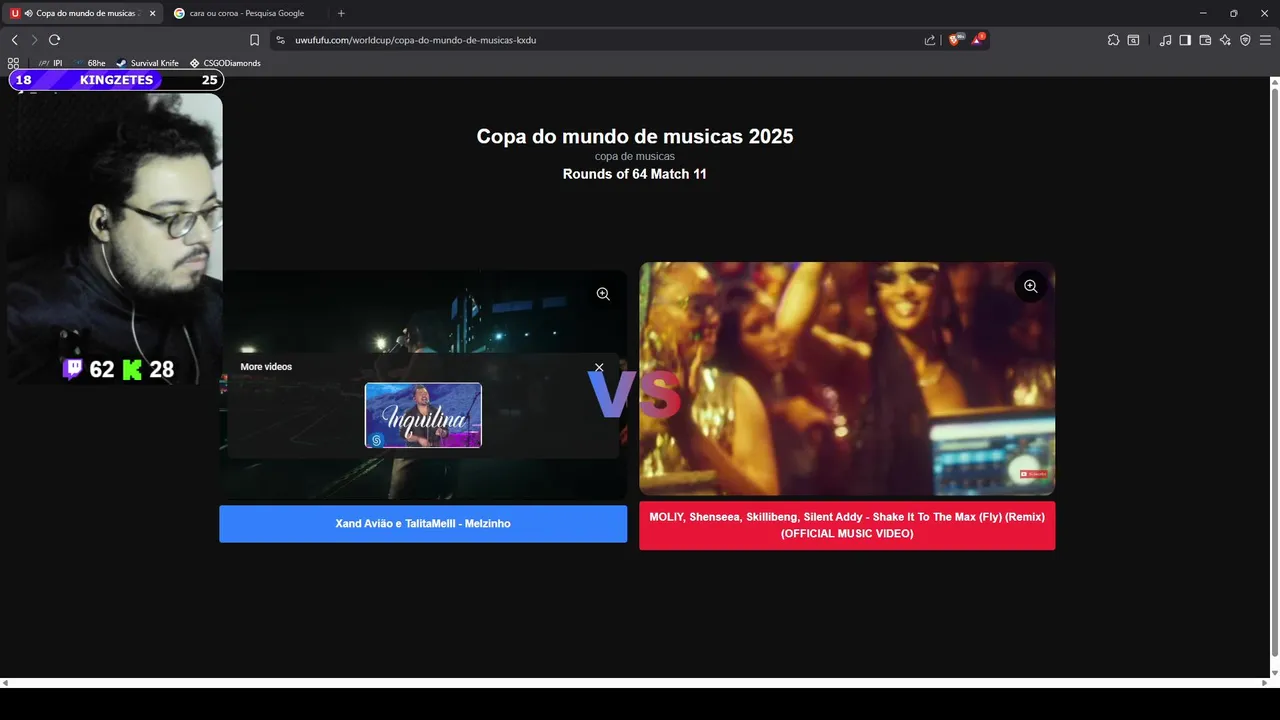Click the right music video player
This screenshot has width=1280, height=720.
pos(847,378)
